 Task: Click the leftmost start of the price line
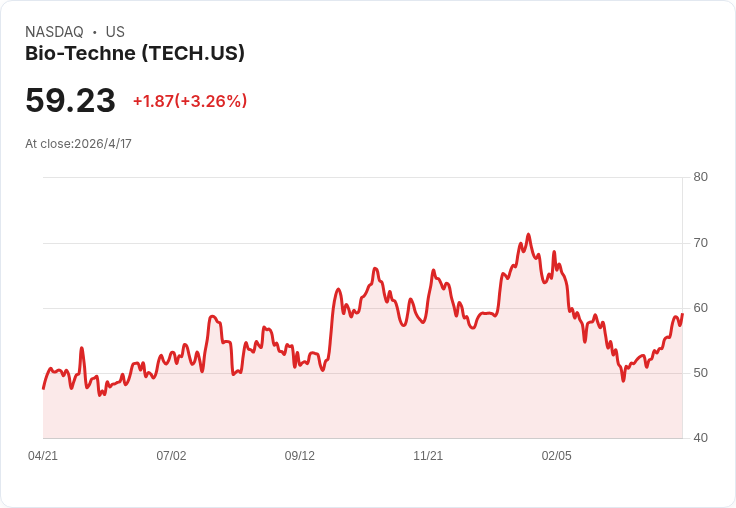click(x=43, y=388)
